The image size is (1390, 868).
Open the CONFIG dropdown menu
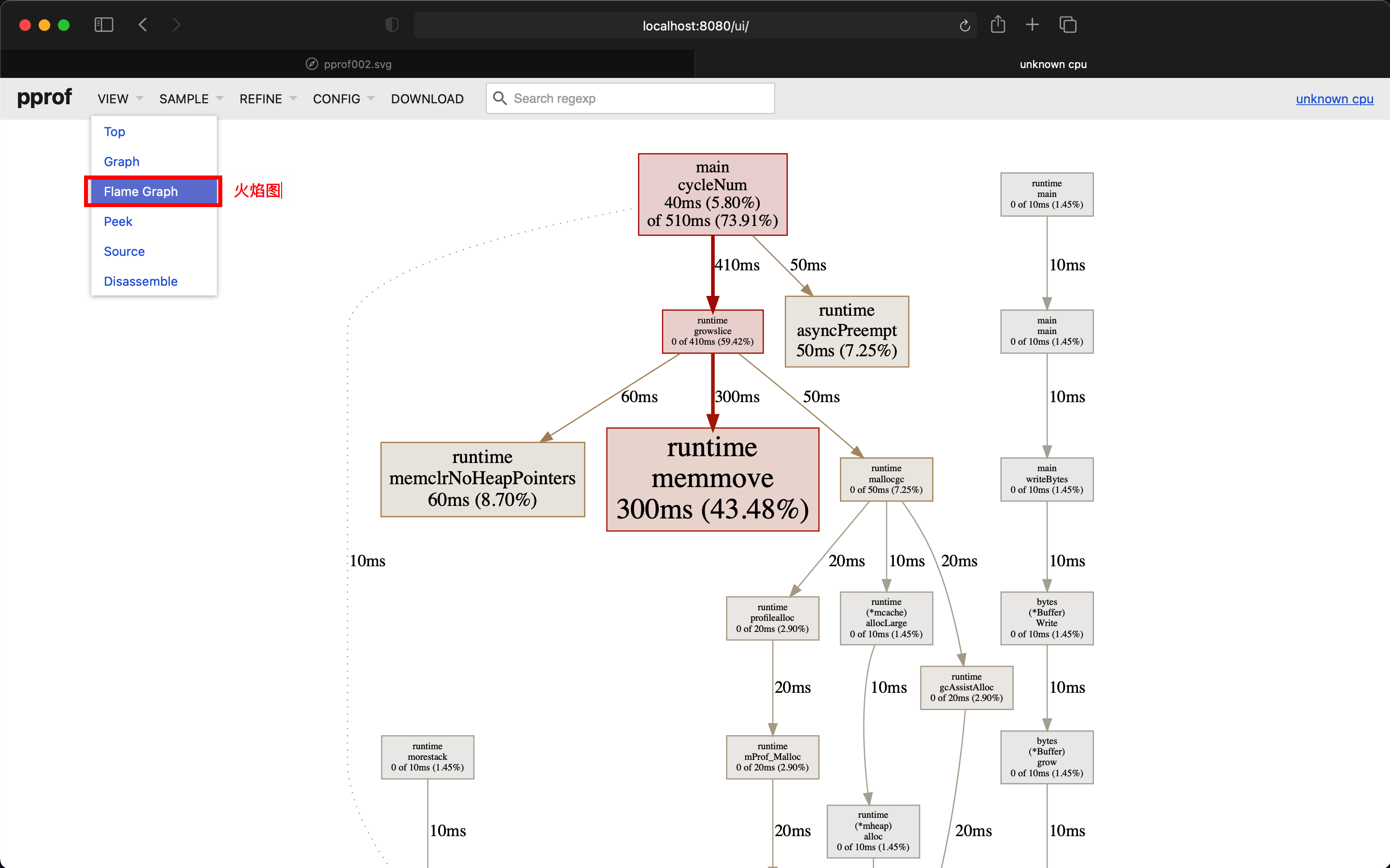click(x=343, y=99)
